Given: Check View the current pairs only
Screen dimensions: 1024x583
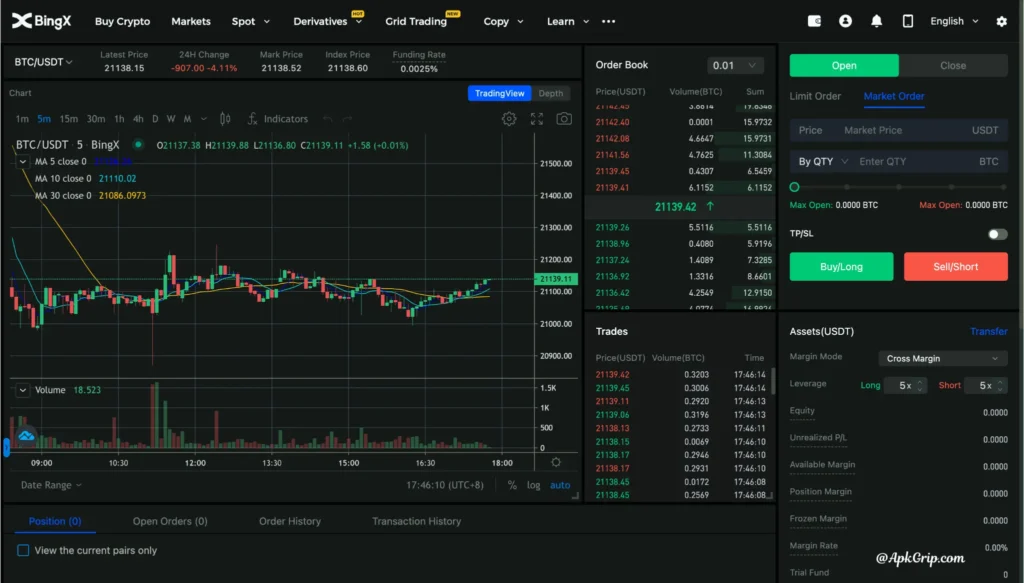Looking at the screenshot, I should (24, 550).
